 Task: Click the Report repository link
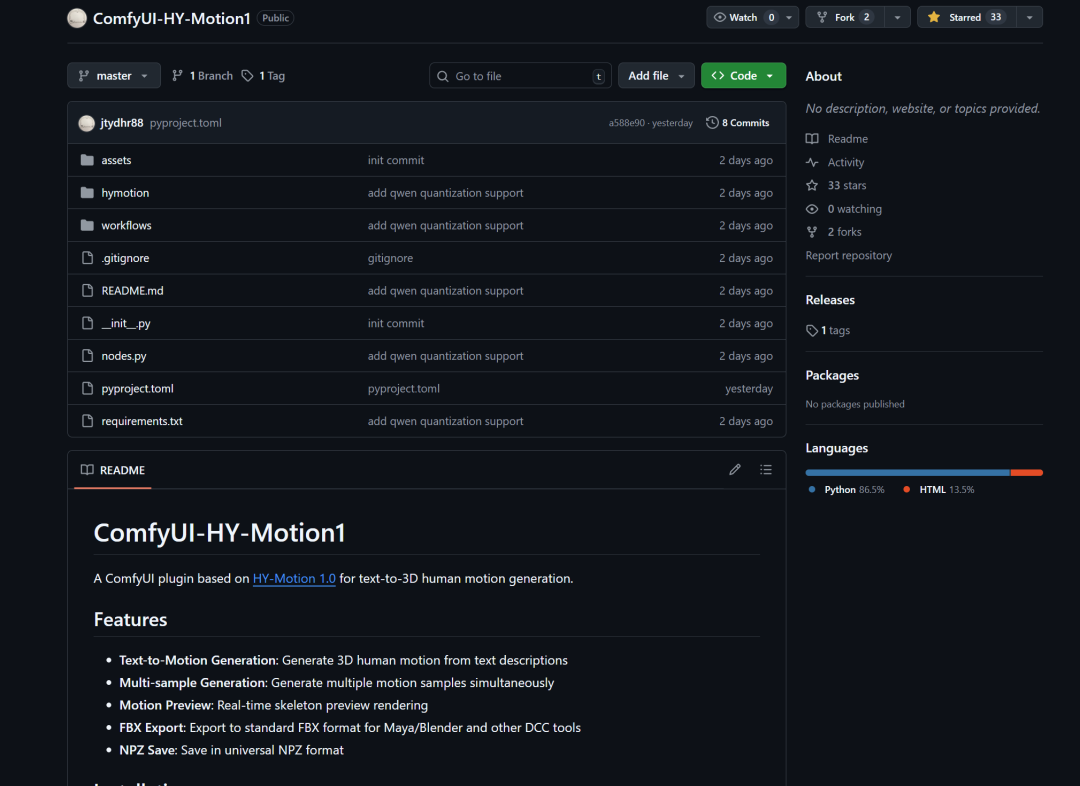(x=848, y=256)
